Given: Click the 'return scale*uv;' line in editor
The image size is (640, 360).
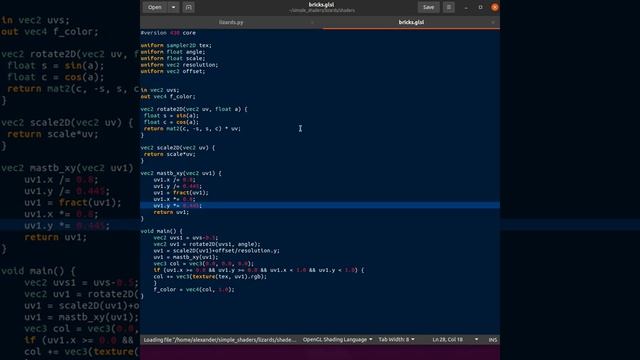Looking at the screenshot, I should [169, 154].
